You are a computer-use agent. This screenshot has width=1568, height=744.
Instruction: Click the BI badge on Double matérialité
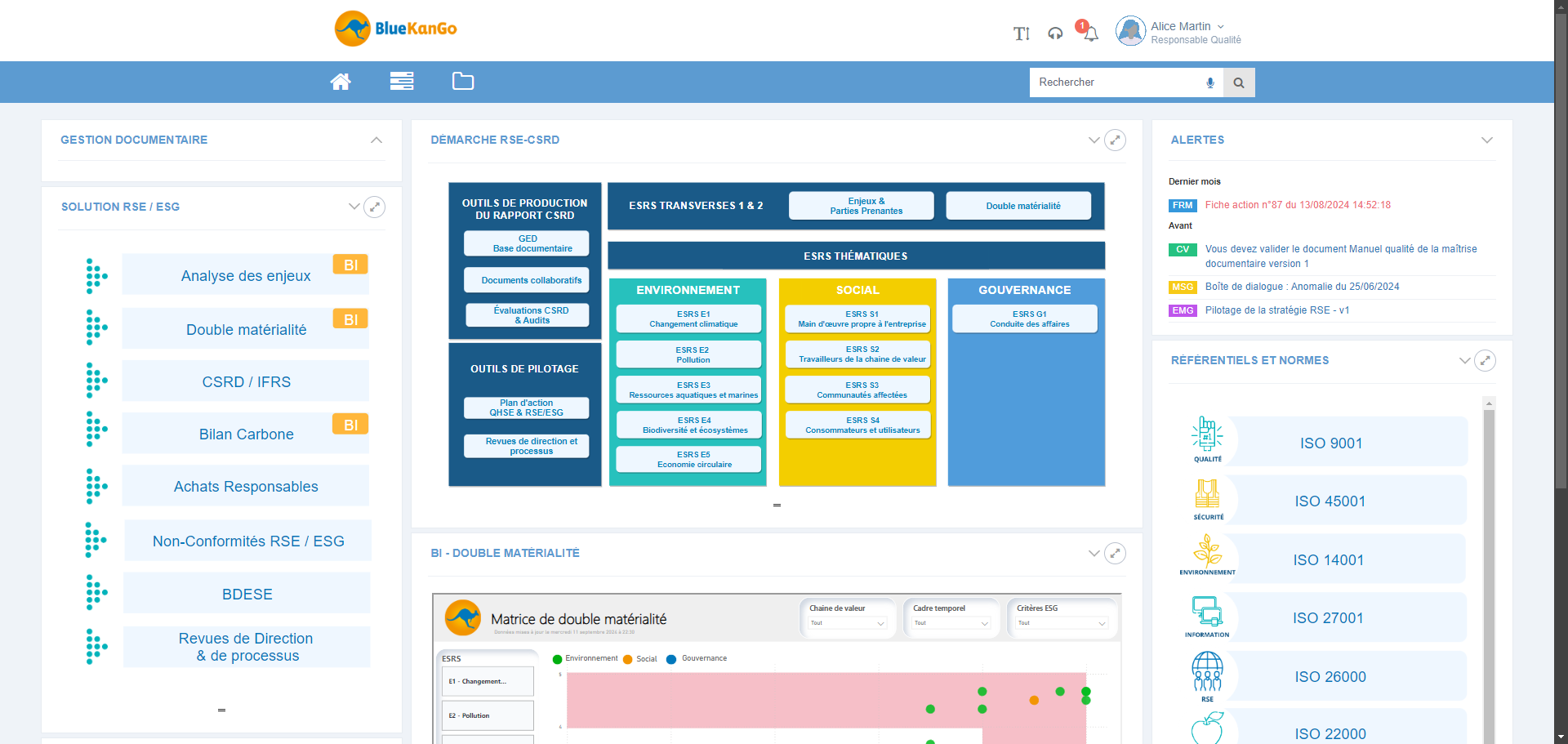coord(350,319)
